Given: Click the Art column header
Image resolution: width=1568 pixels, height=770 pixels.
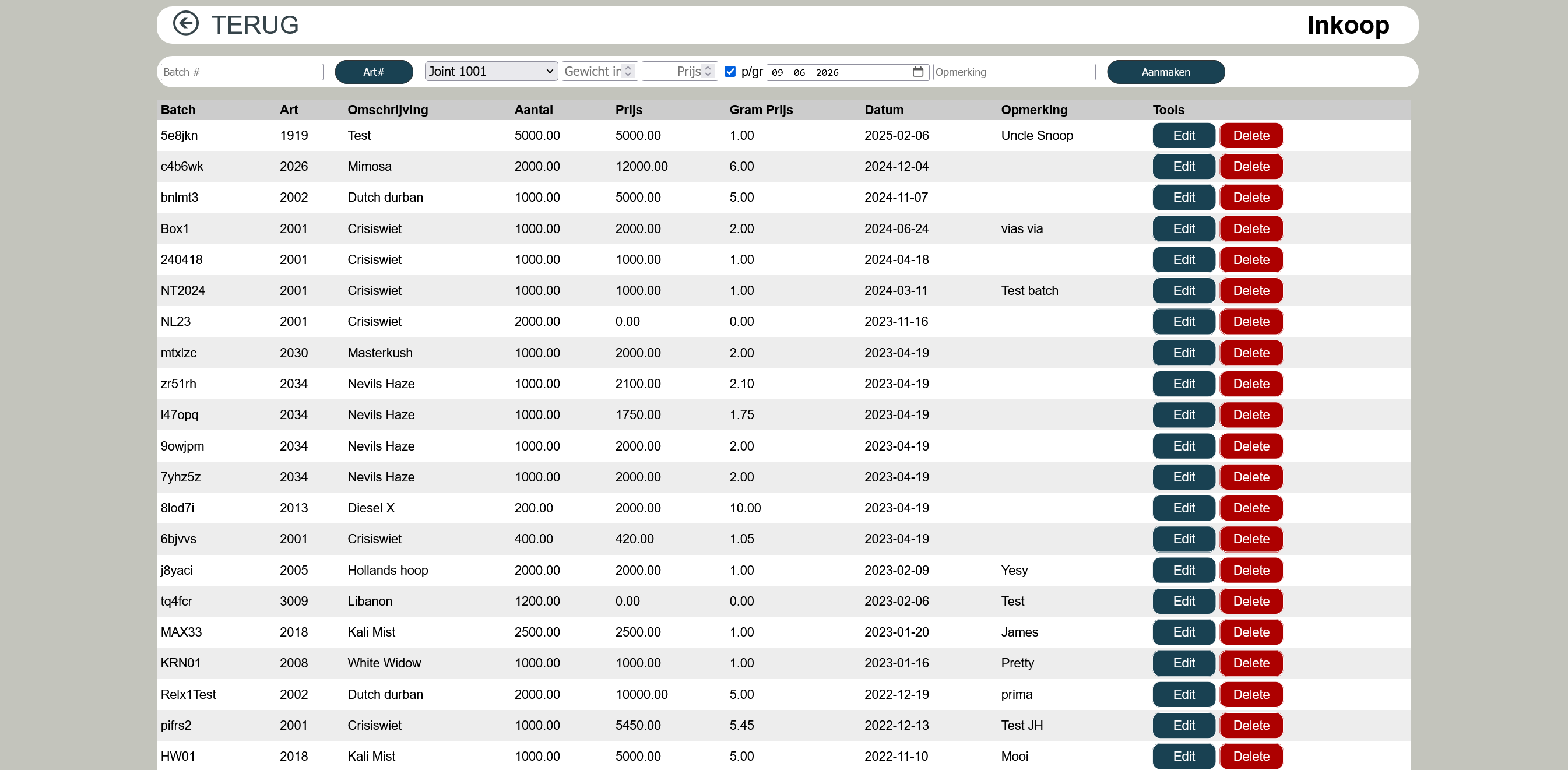Looking at the screenshot, I should 289,110.
